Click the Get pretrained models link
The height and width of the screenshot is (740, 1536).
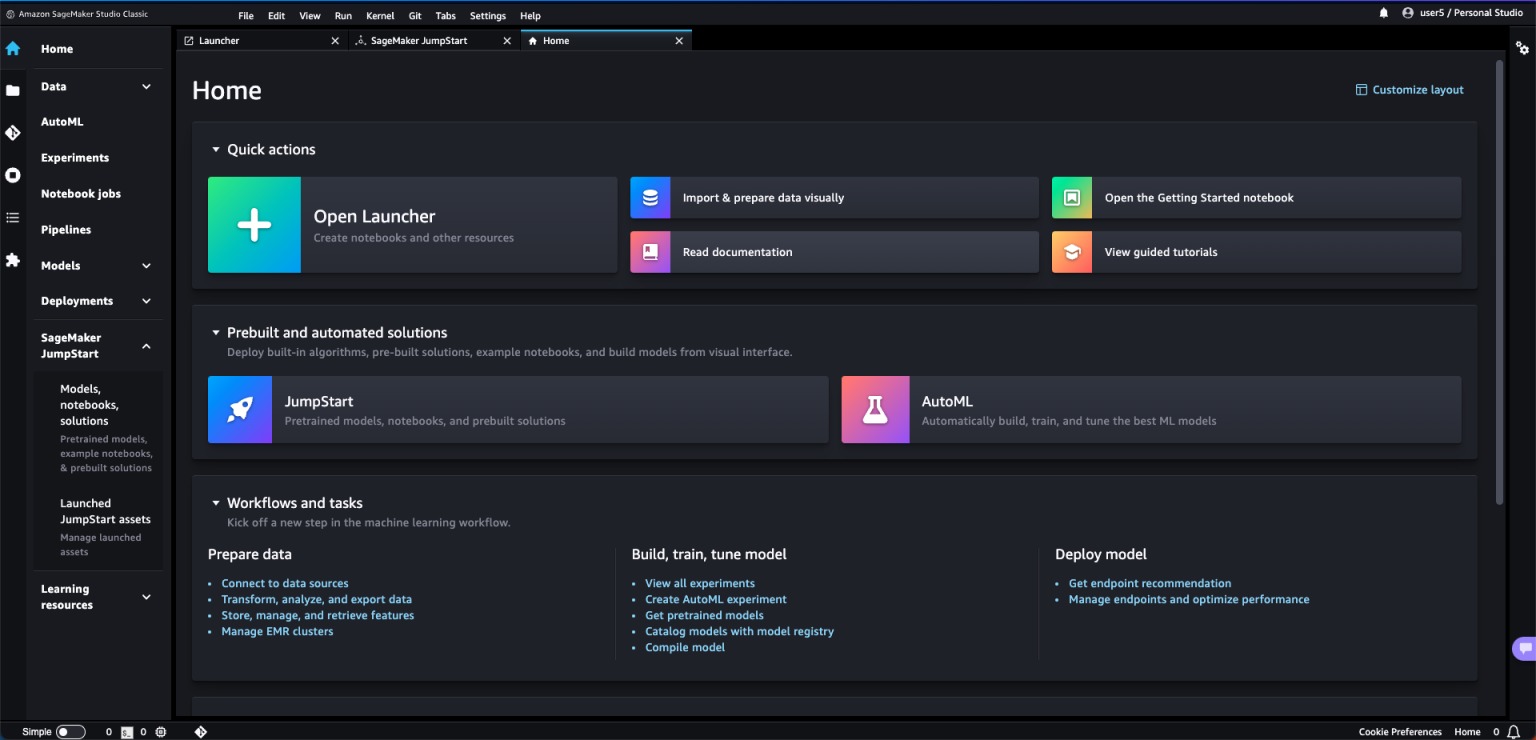[x=704, y=615]
